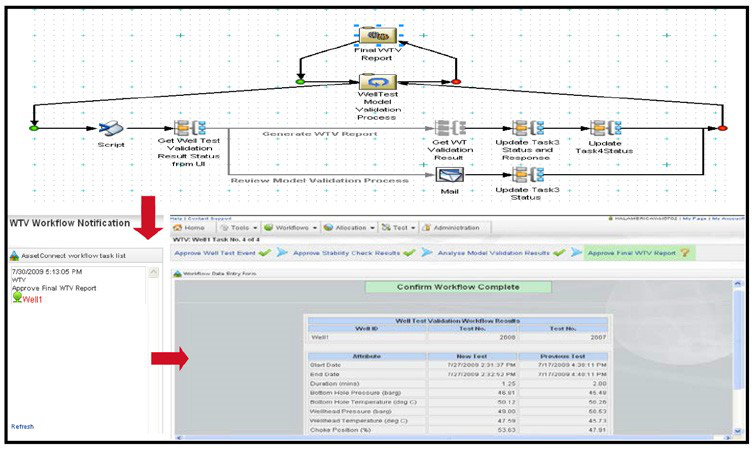753x449 pixels.
Task: Click Update Task3 Status and Response node
Action: 526,129
